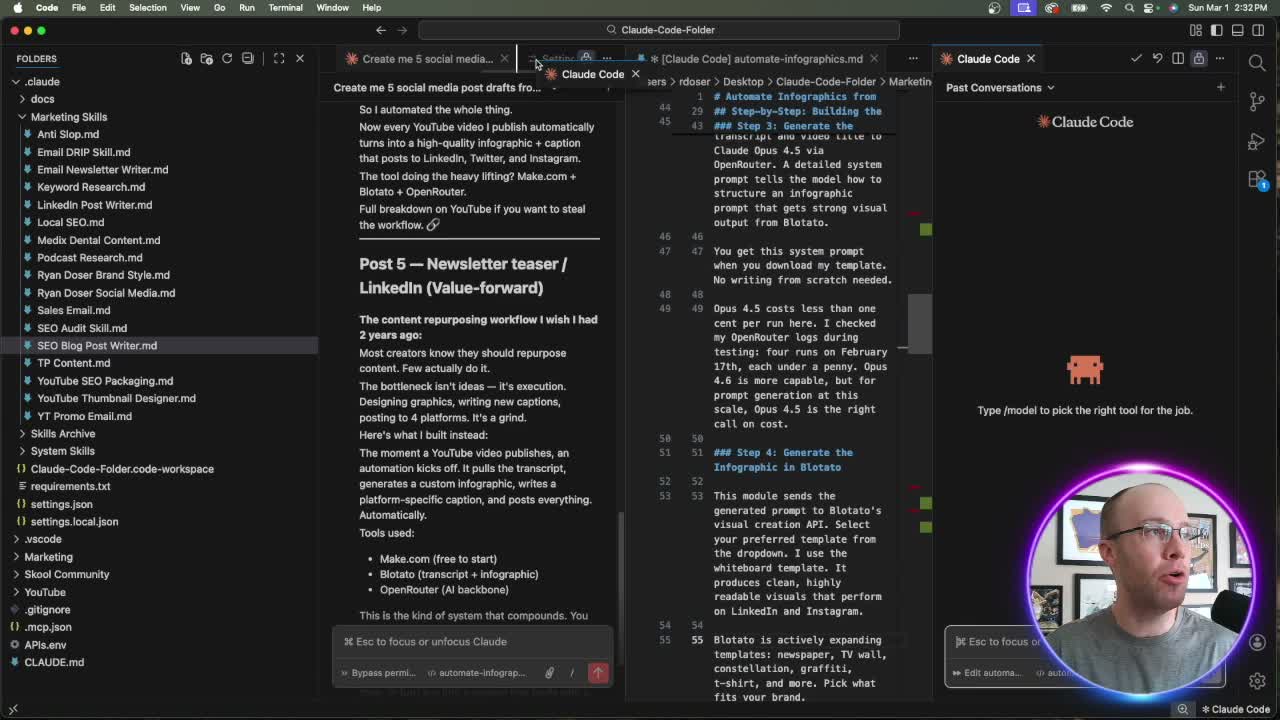Image resolution: width=1280 pixels, height=720 pixels.
Task: Open Source Control in right activity bar
Action: [x=1257, y=101]
